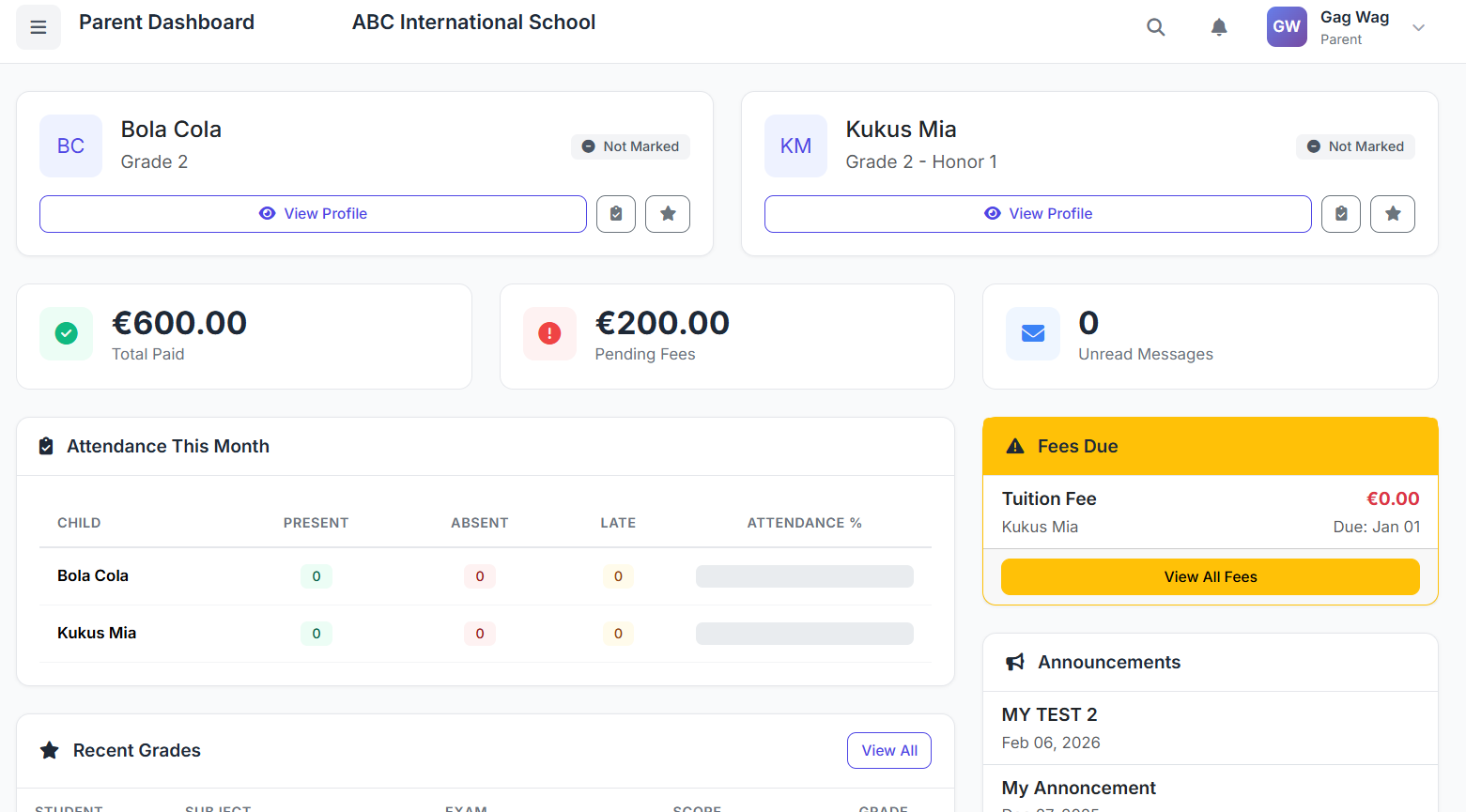The image size is (1466, 812).
Task: Click the €0.00 tuition amount
Action: click(1393, 498)
